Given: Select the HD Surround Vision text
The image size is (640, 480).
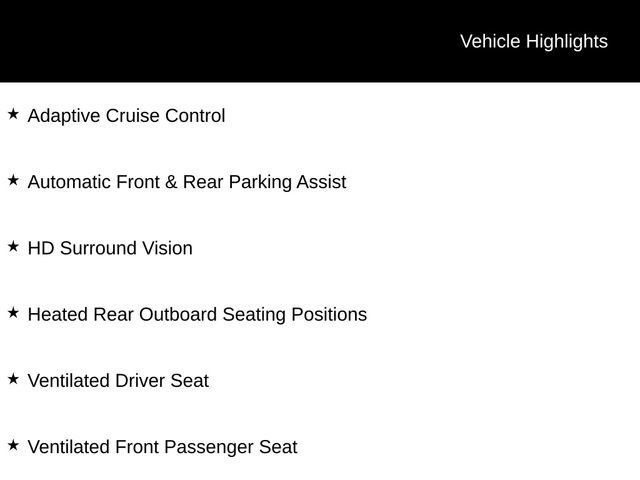Looking at the screenshot, I should [110, 248].
